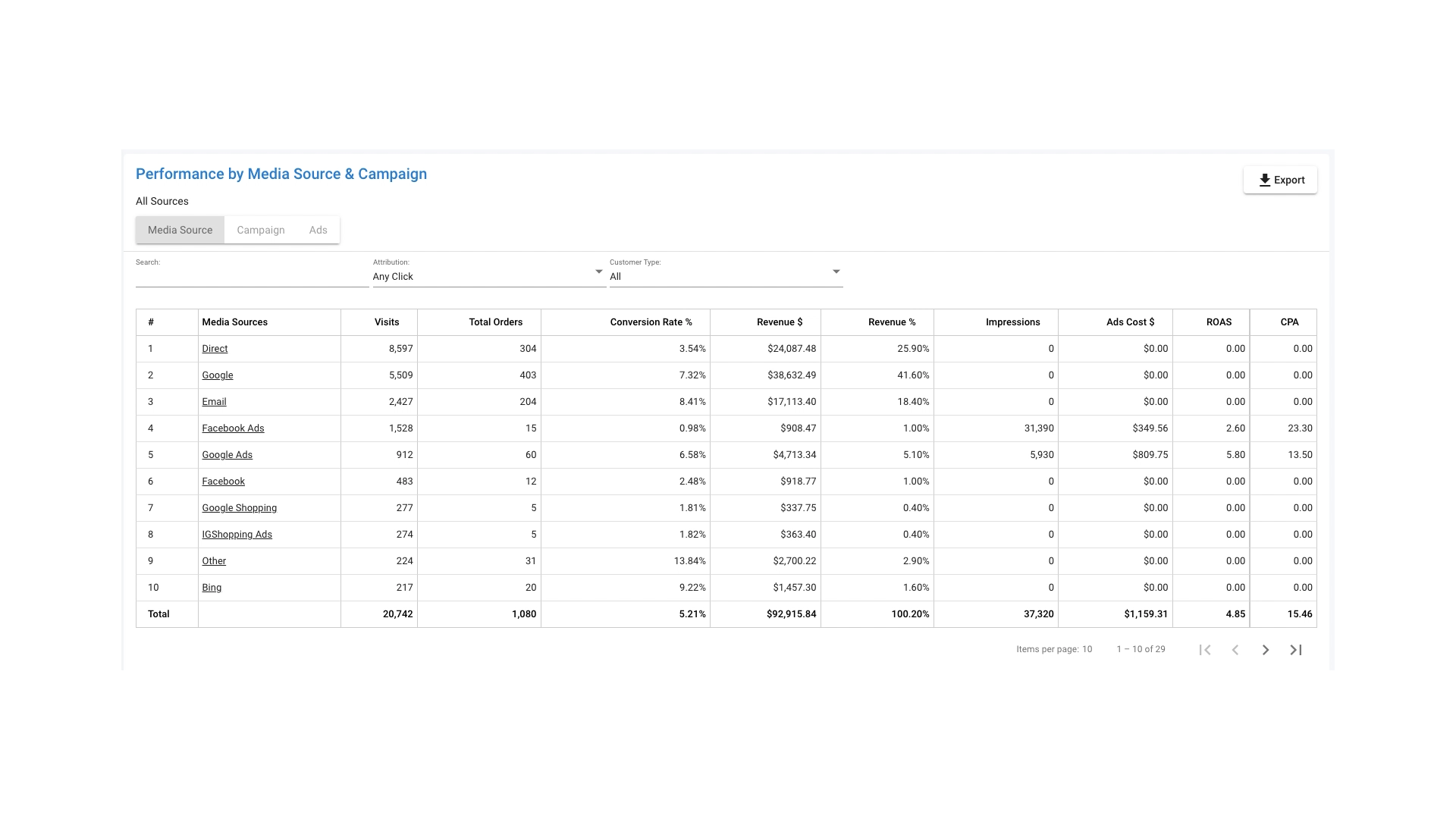
Task: Go to the next page arrow
Action: pyautogui.click(x=1265, y=650)
